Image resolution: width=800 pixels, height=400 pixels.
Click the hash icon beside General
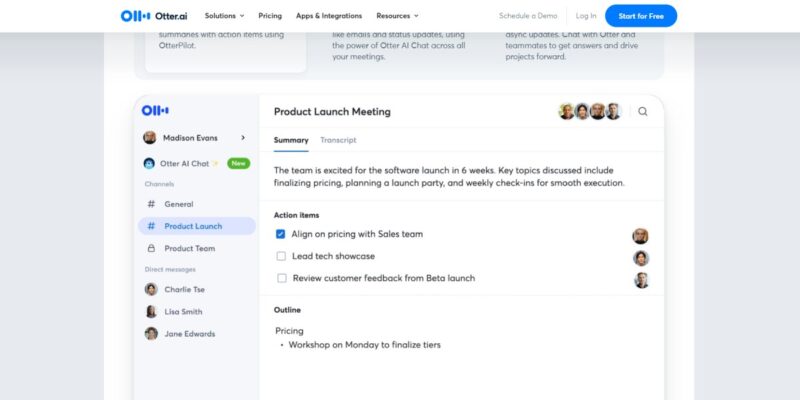pyautogui.click(x=151, y=204)
